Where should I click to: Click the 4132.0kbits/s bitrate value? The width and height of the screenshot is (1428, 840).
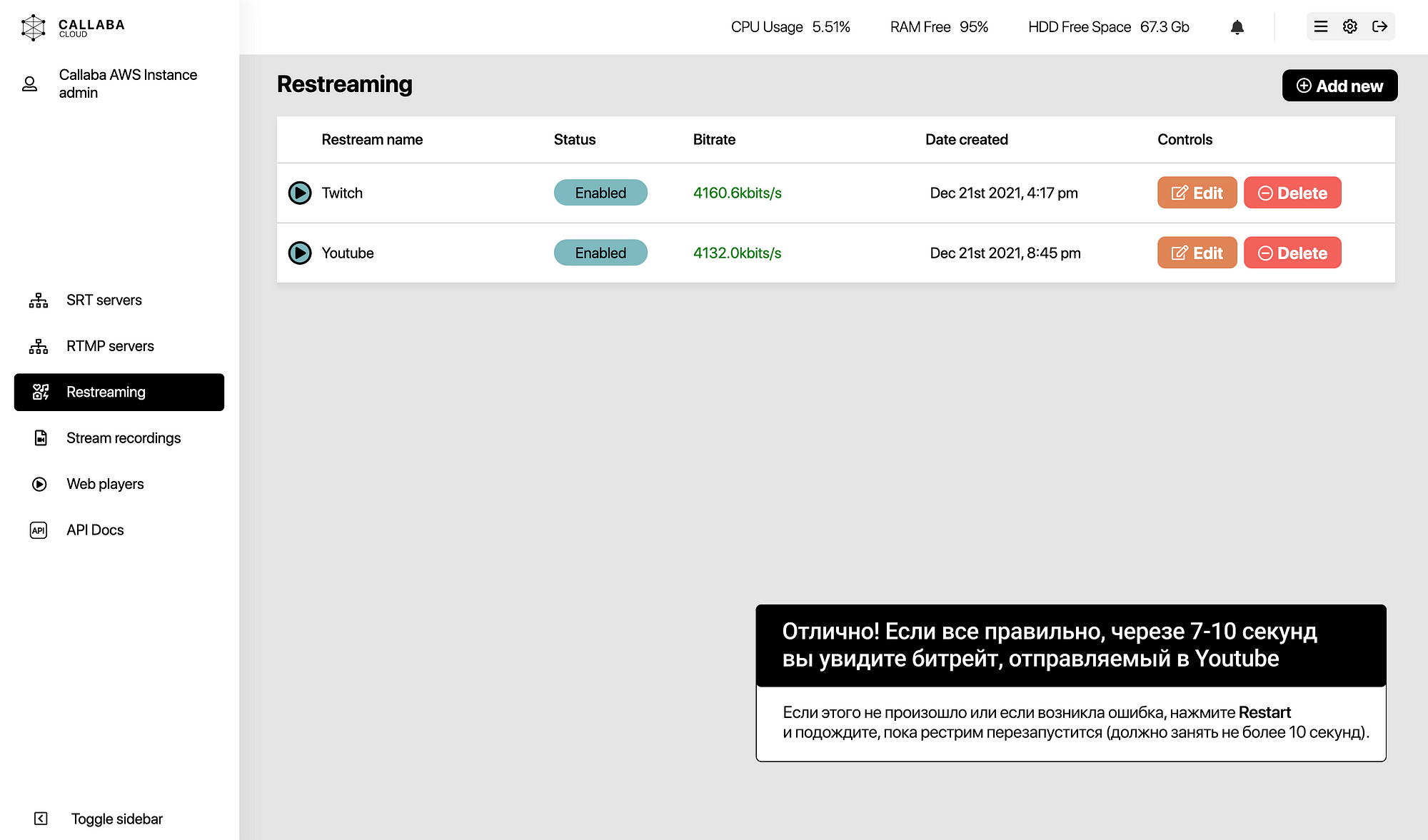[x=738, y=253]
